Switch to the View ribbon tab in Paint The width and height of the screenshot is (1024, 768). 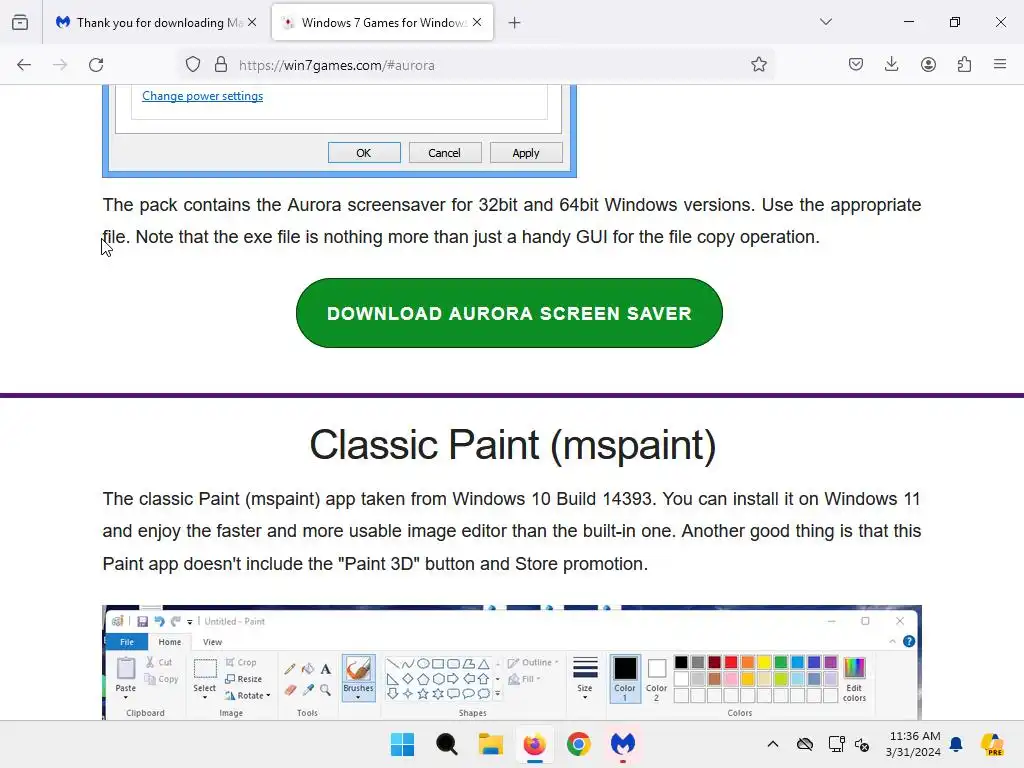pyautogui.click(x=212, y=642)
